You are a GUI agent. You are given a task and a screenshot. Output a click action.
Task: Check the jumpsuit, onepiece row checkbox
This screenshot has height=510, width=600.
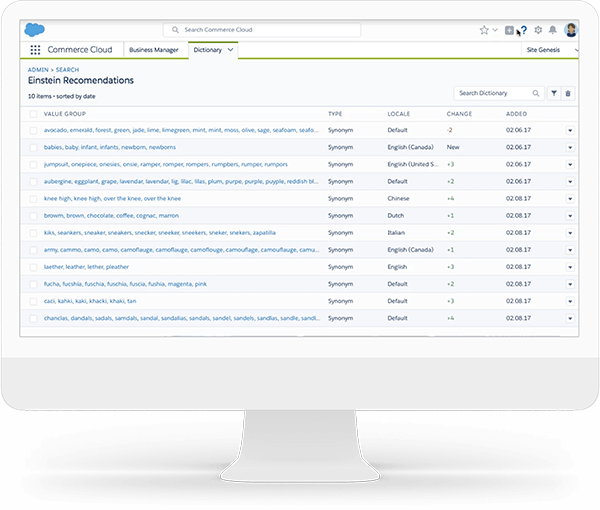[33, 165]
